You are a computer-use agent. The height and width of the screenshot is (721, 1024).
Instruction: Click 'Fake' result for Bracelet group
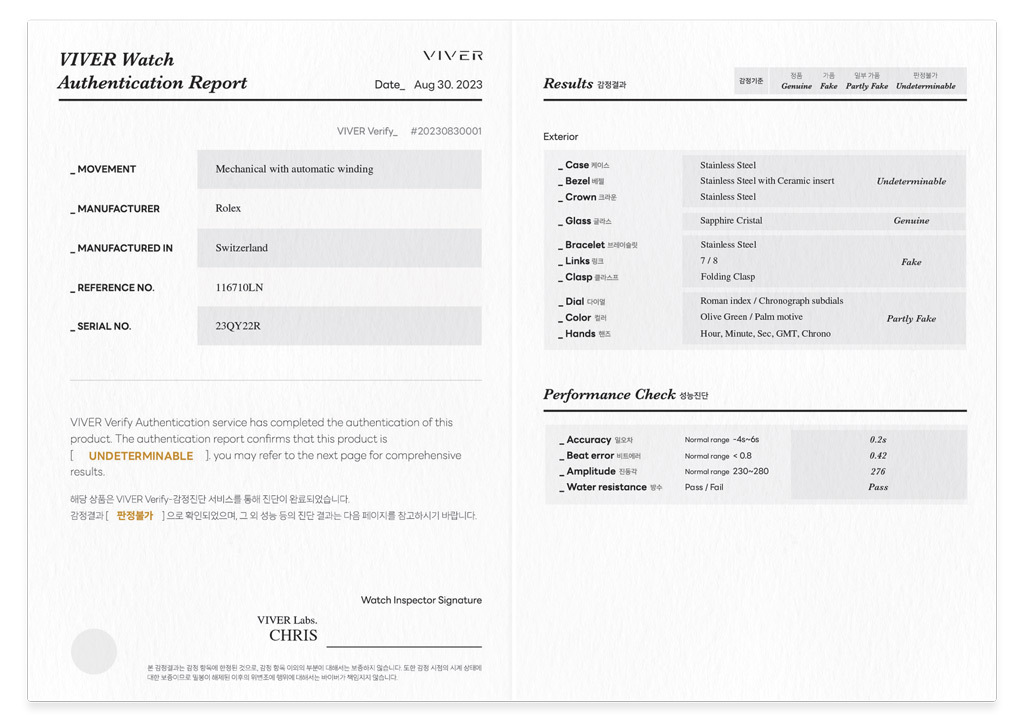coord(911,262)
